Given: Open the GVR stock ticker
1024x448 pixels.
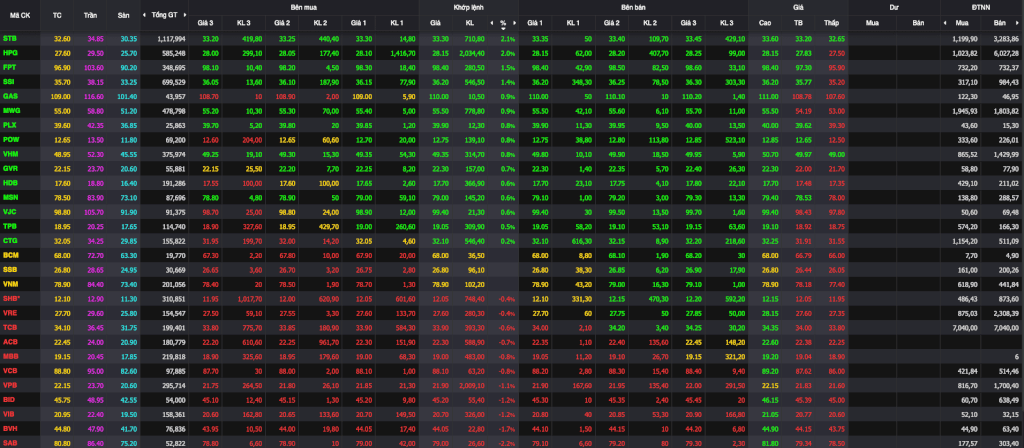Looking at the screenshot, I should (10, 168).
